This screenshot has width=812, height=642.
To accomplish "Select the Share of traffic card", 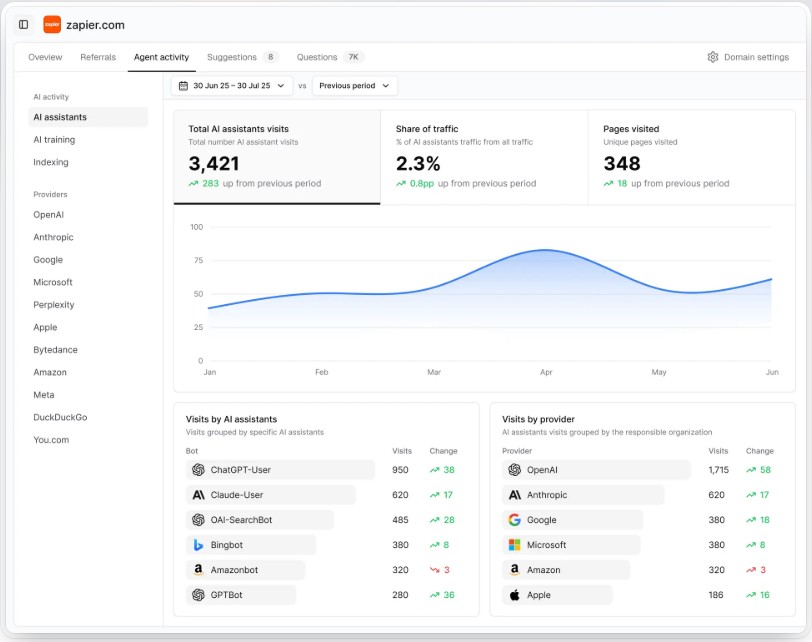I will pyautogui.click(x=484, y=157).
